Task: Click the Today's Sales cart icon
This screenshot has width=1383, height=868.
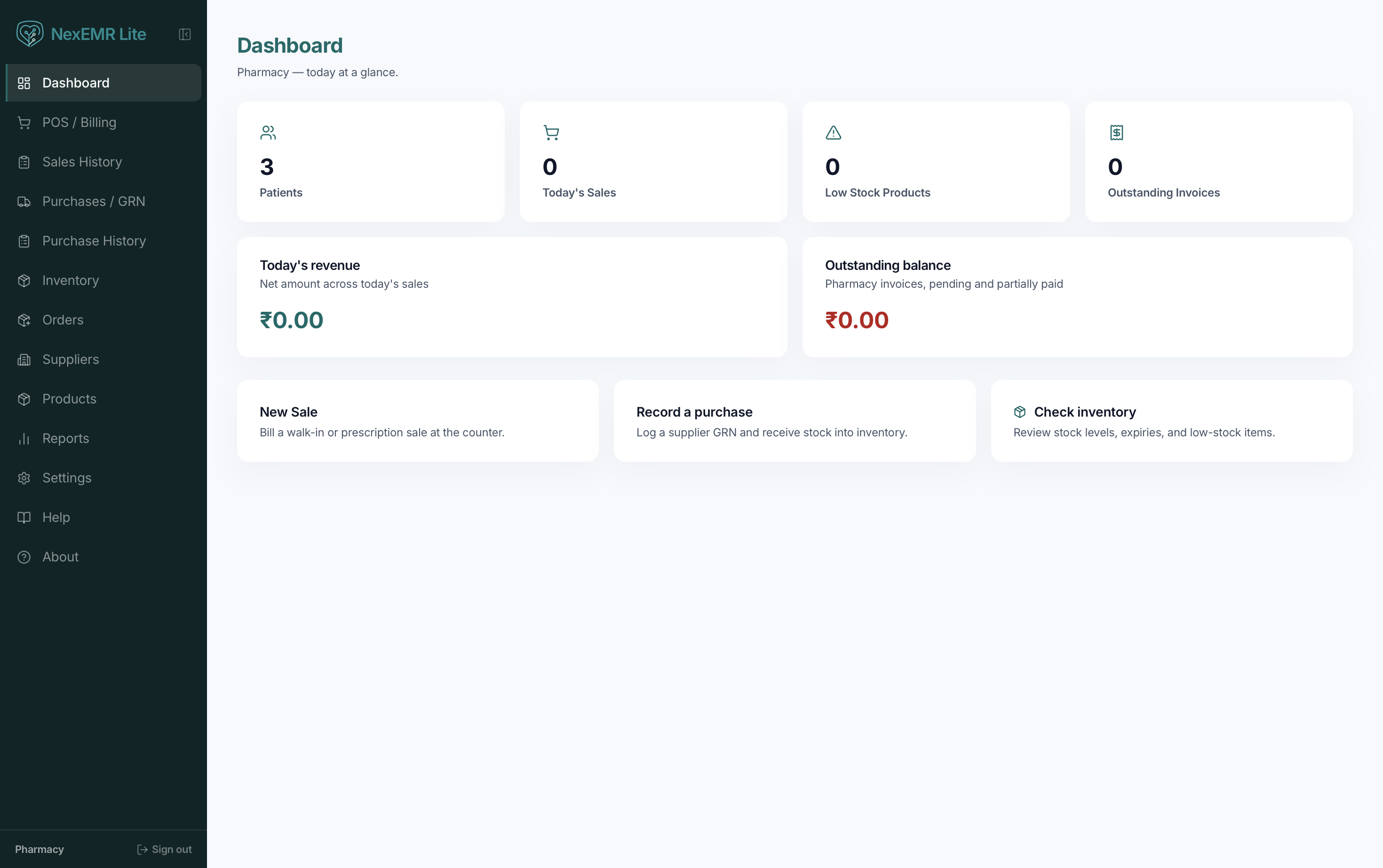Action: pyautogui.click(x=551, y=133)
